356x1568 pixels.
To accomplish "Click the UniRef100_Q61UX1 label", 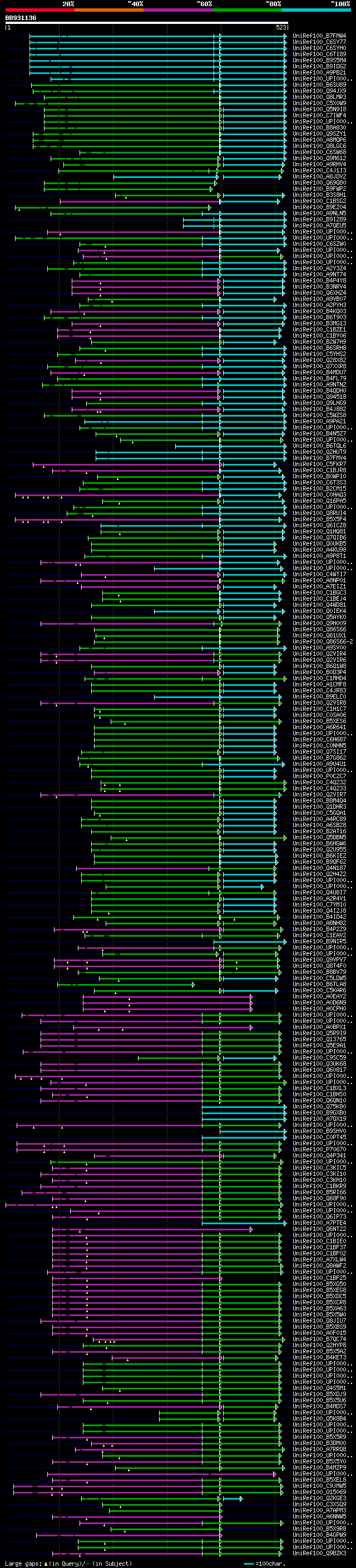I will coord(319,635).
